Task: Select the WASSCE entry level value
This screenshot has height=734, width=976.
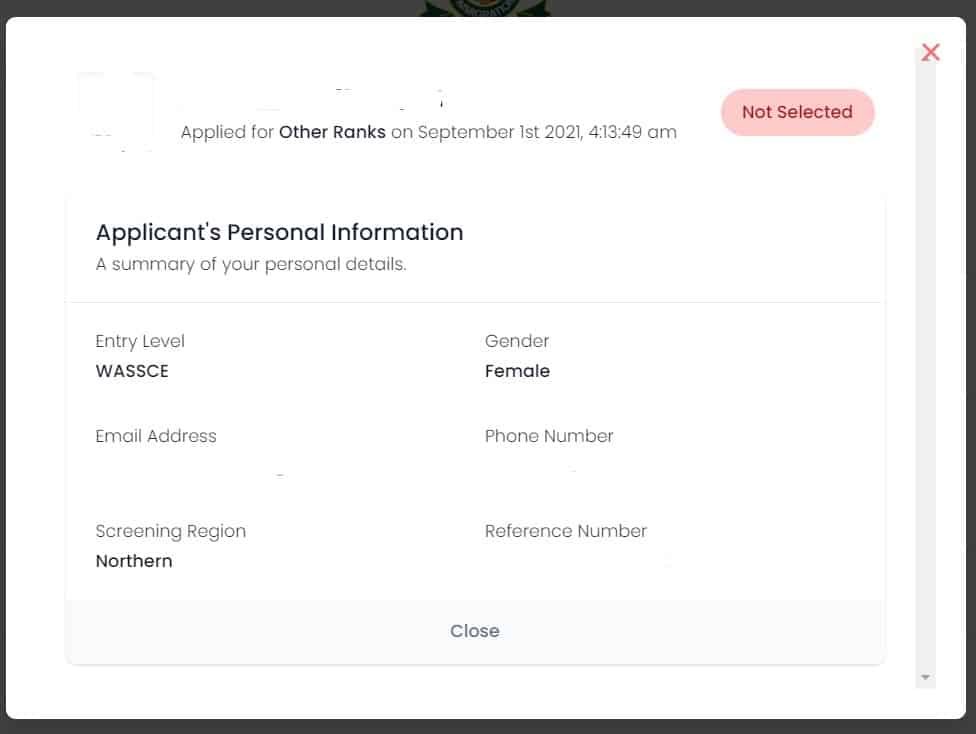Action: pyautogui.click(x=132, y=371)
